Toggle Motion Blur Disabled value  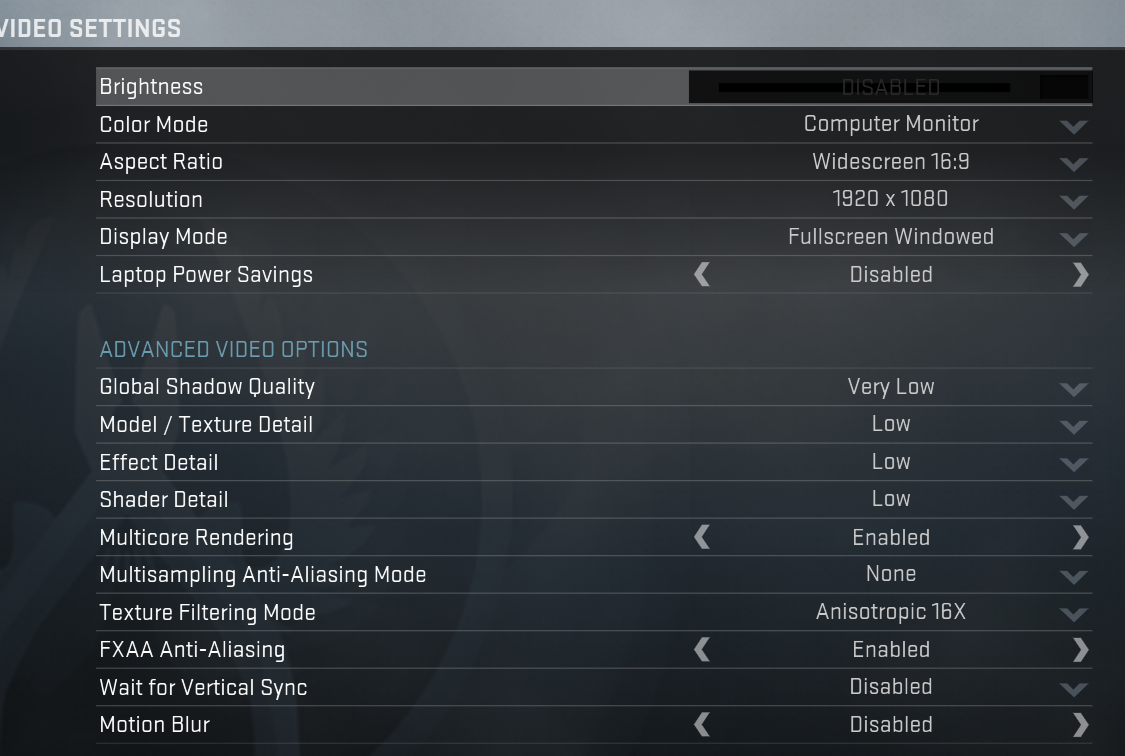(891, 725)
